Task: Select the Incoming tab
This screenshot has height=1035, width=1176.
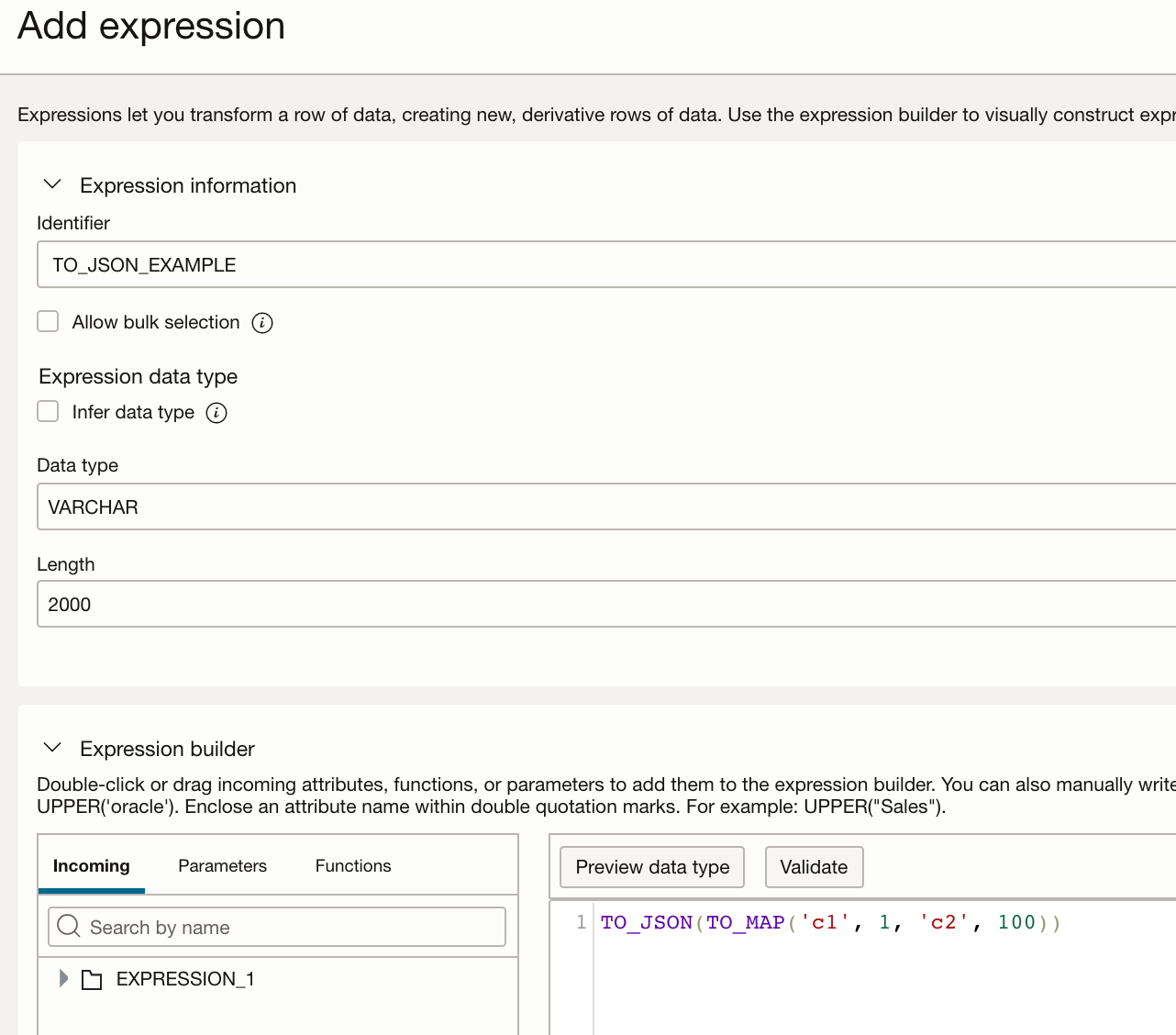Action: point(92,865)
